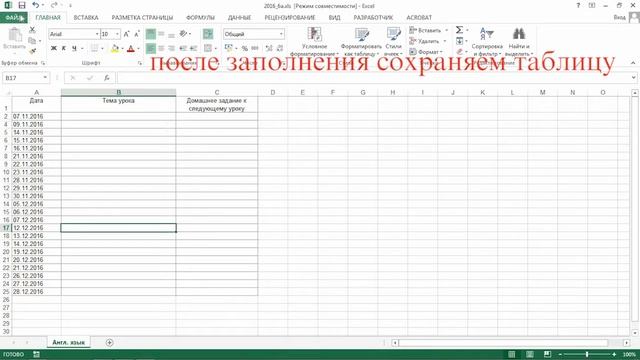The image size is (640, 360).
Task: Apply fill color with the paint bucket
Action: pos(115,49)
